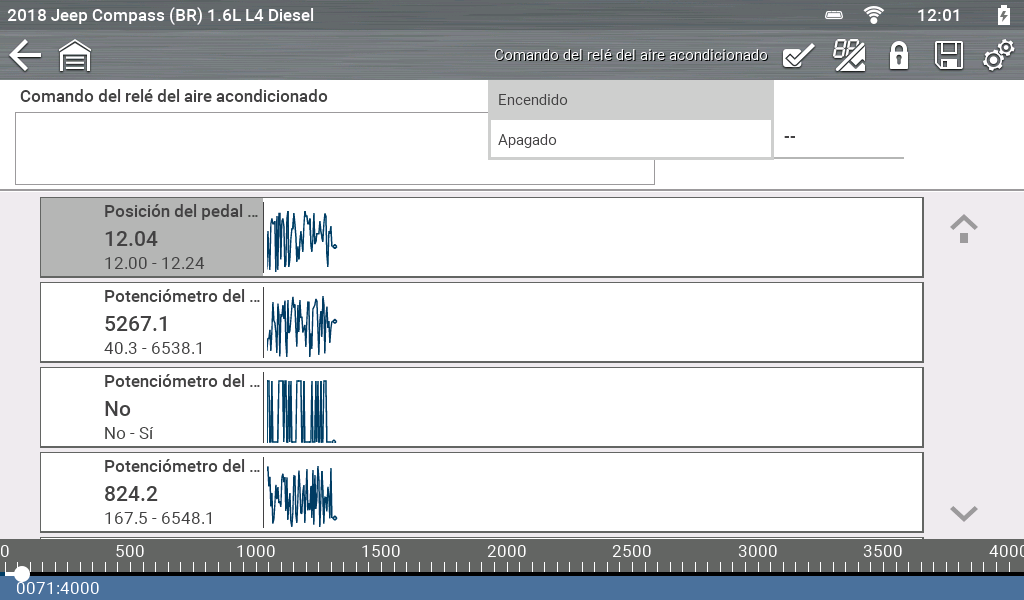Click the frame position slider handle
Screen dimensions: 1024x600
(x=21, y=574)
